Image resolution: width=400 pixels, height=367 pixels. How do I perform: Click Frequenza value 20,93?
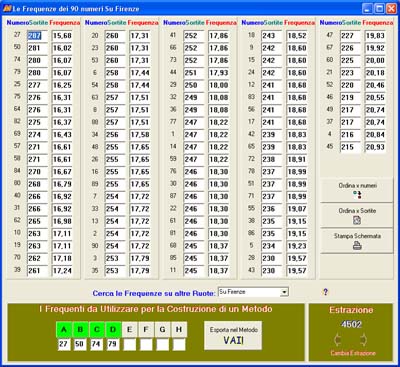[375, 147]
